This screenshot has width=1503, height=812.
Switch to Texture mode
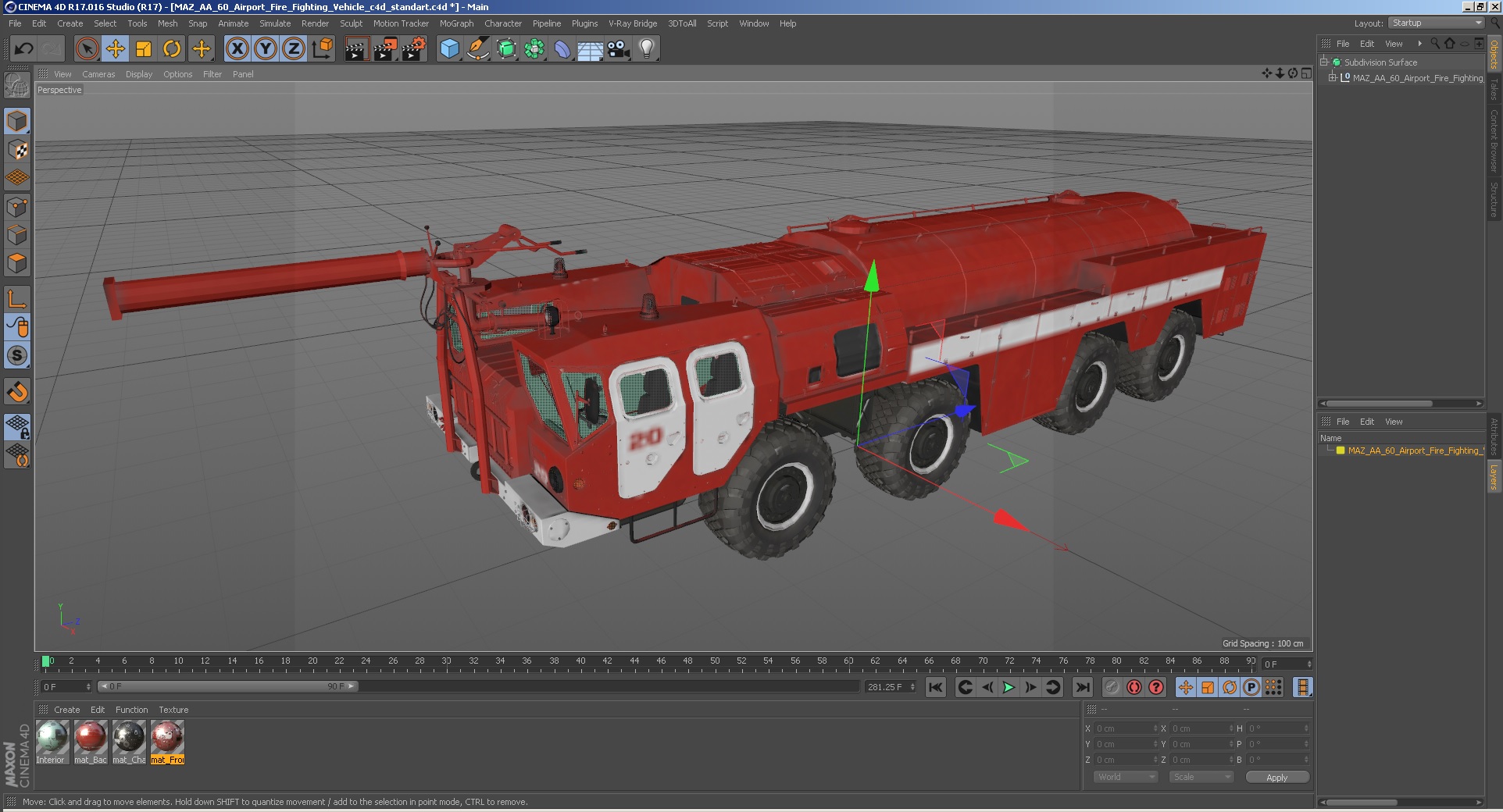click(17, 149)
